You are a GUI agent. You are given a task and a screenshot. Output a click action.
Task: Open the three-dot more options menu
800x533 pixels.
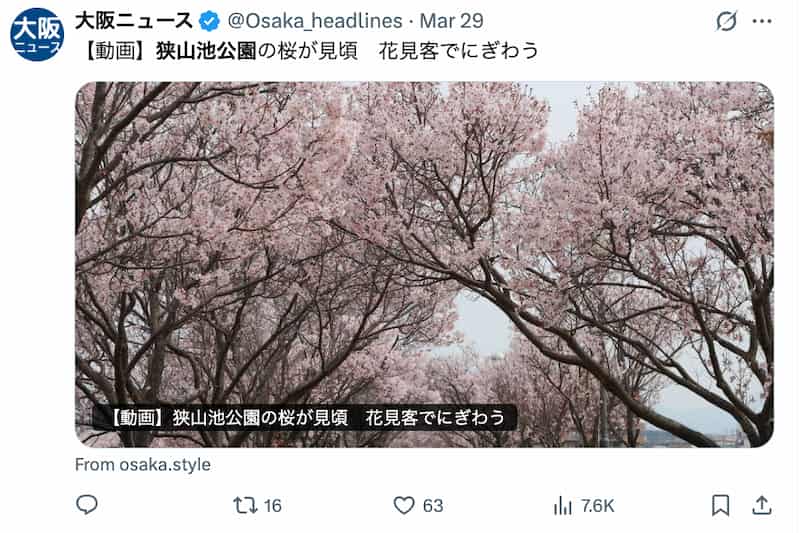click(762, 21)
